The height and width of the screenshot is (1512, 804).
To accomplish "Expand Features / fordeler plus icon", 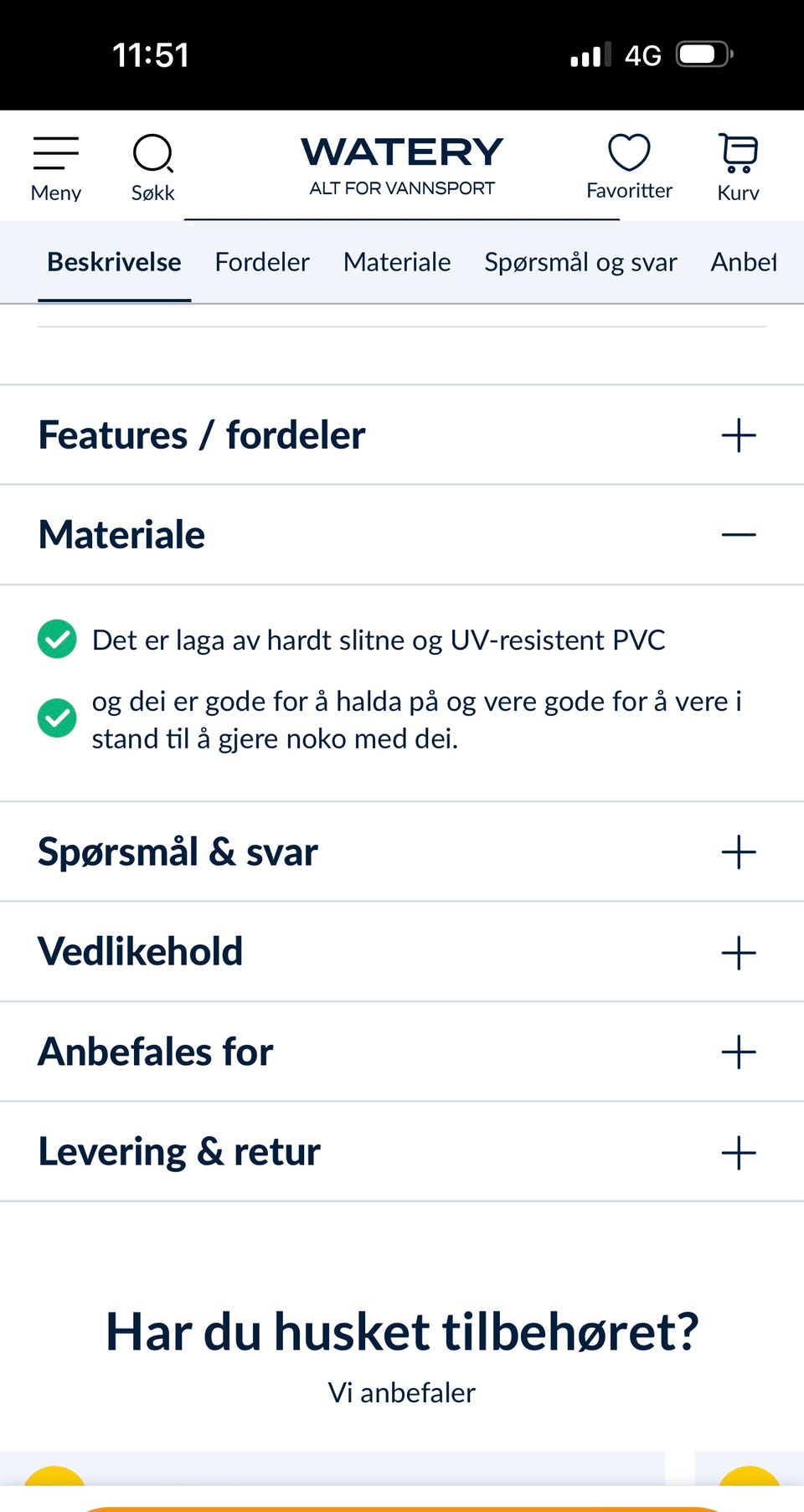I will [739, 435].
